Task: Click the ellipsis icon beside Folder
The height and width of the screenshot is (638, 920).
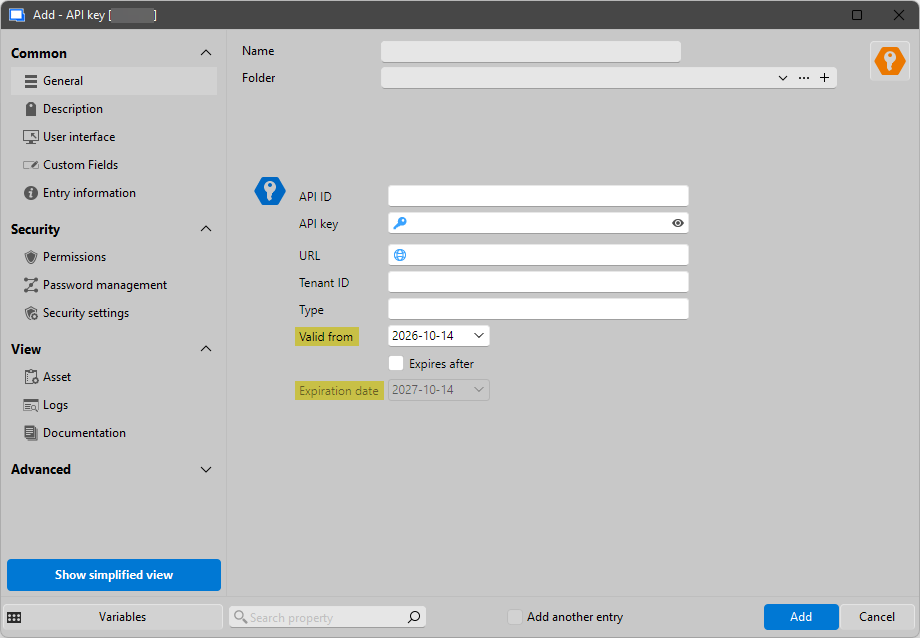Action: [x=804, y=77]
